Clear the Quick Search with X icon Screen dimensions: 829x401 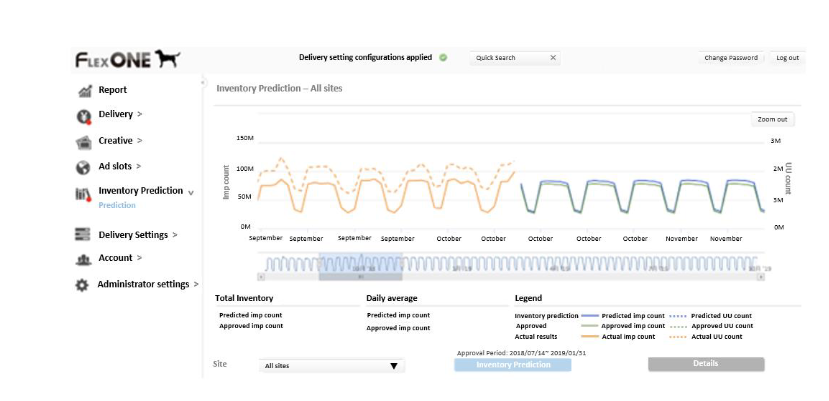553,58
